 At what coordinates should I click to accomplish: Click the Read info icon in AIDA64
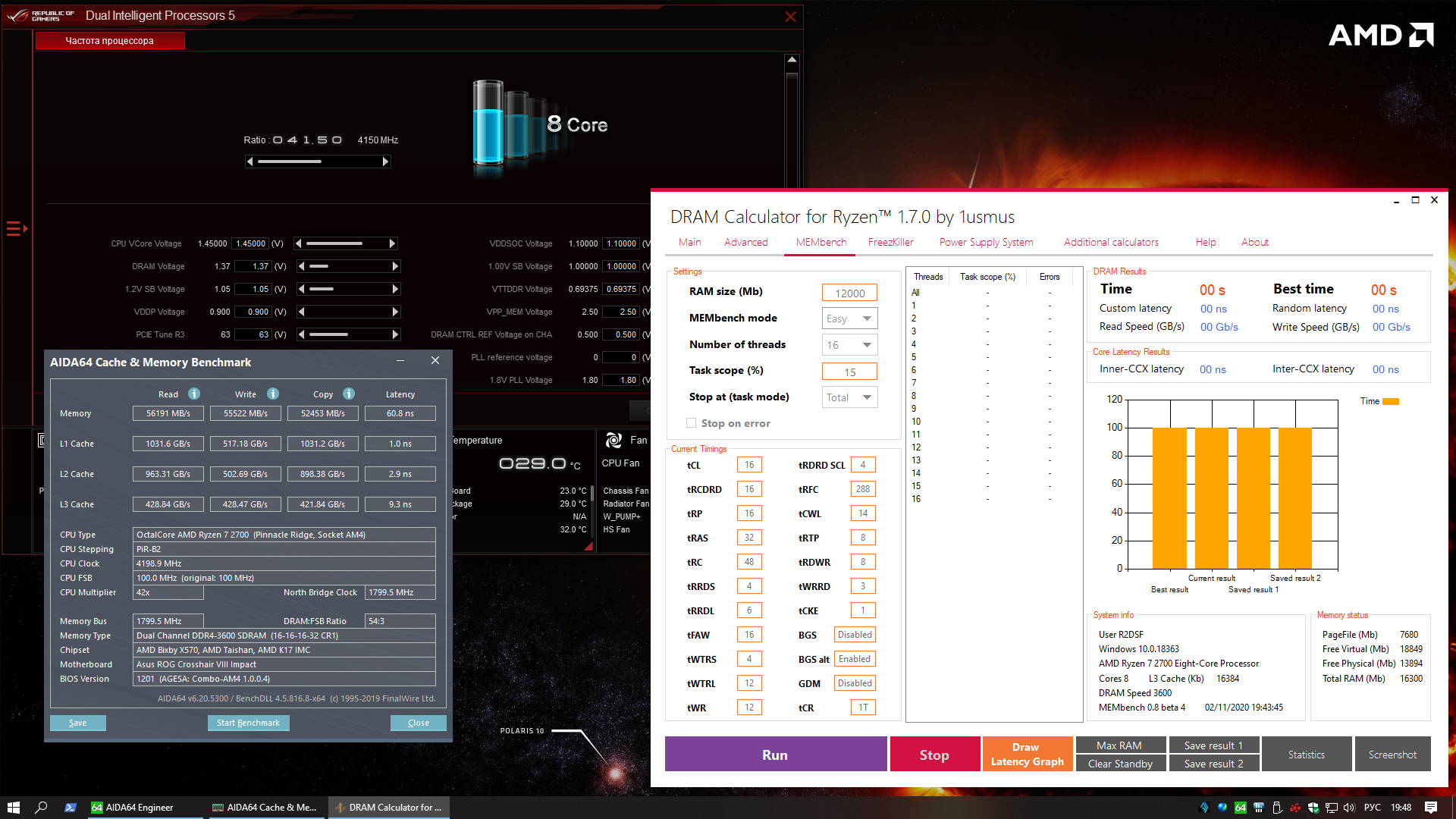tap(194, 394)
